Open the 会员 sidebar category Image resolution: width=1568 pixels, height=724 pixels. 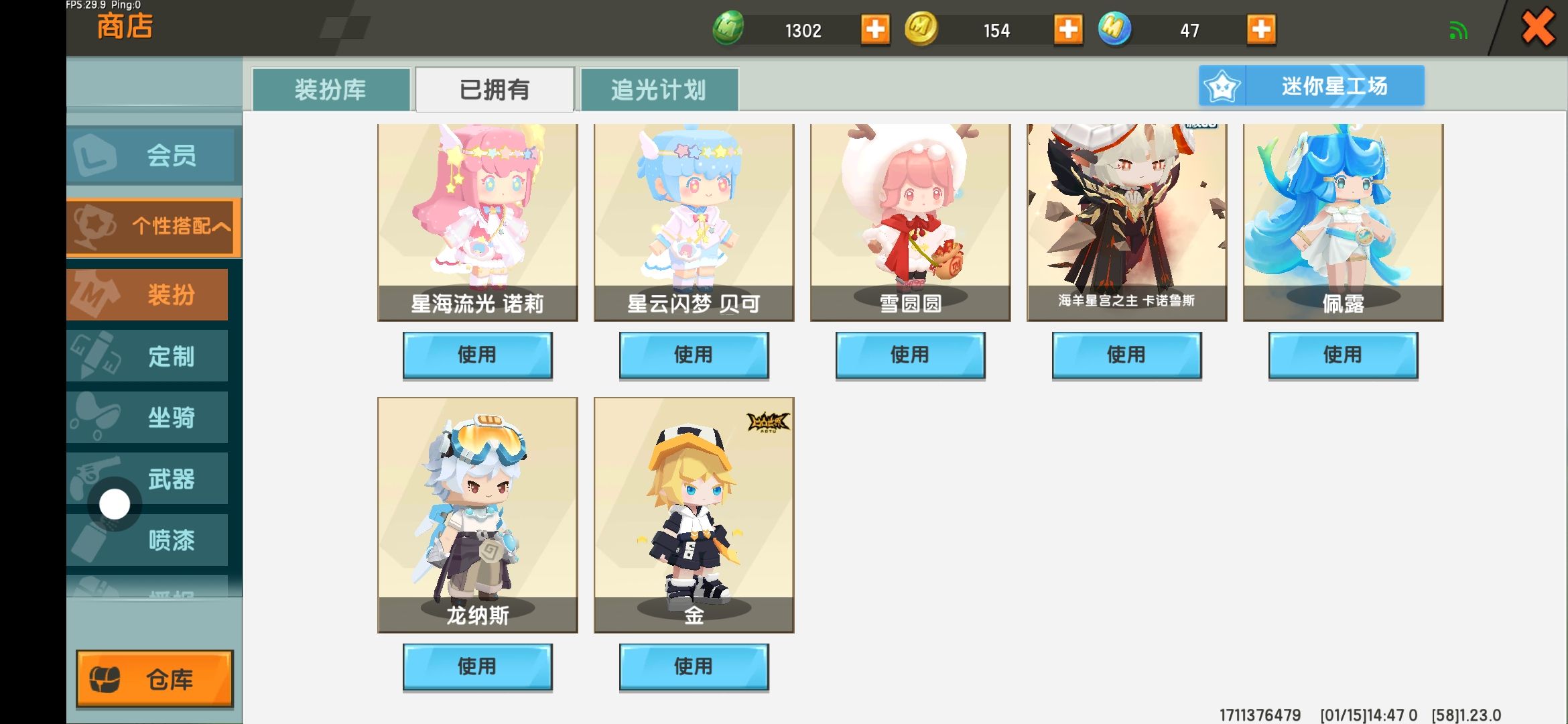pyautogui.click(x=154, y=156)
